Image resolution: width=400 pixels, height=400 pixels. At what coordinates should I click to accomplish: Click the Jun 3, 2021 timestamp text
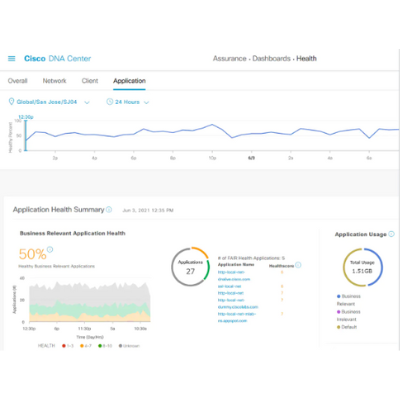[148, 210]
